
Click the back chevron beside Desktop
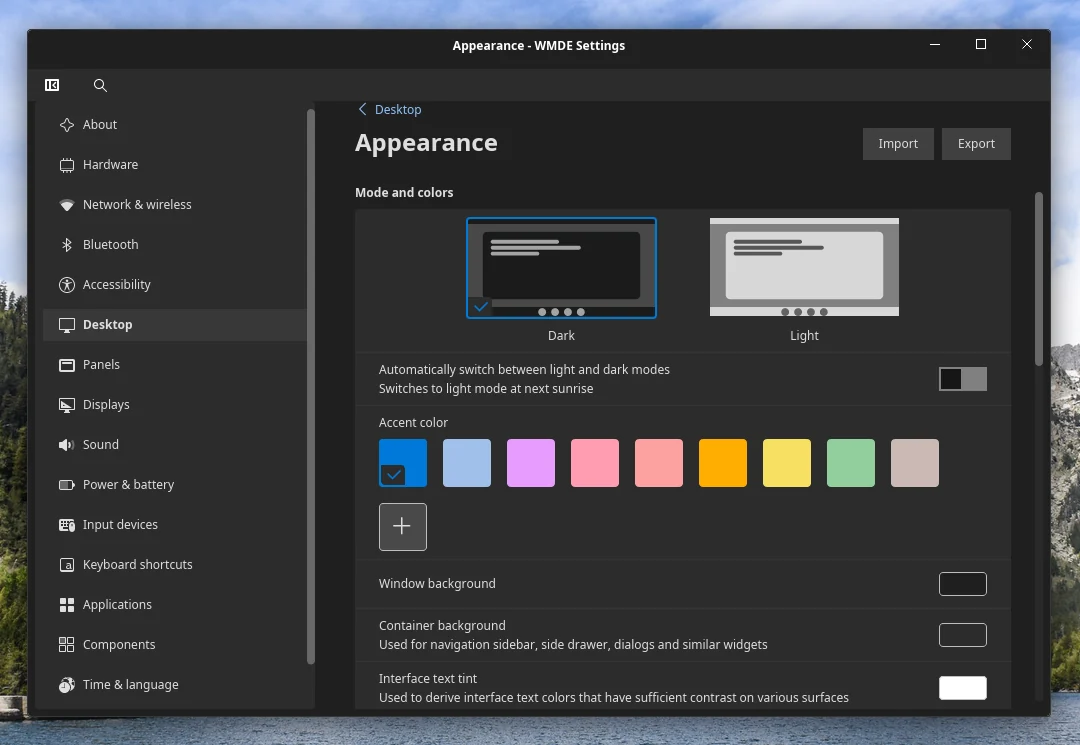point(362,109)
